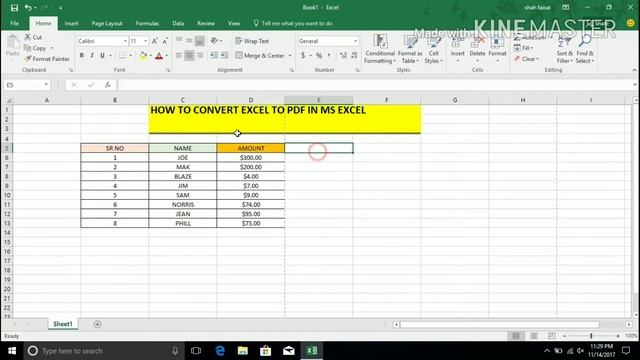Click the Orientation text angle icon
The width and height of the screenshot is (640, 360).
tap(214, 41)
